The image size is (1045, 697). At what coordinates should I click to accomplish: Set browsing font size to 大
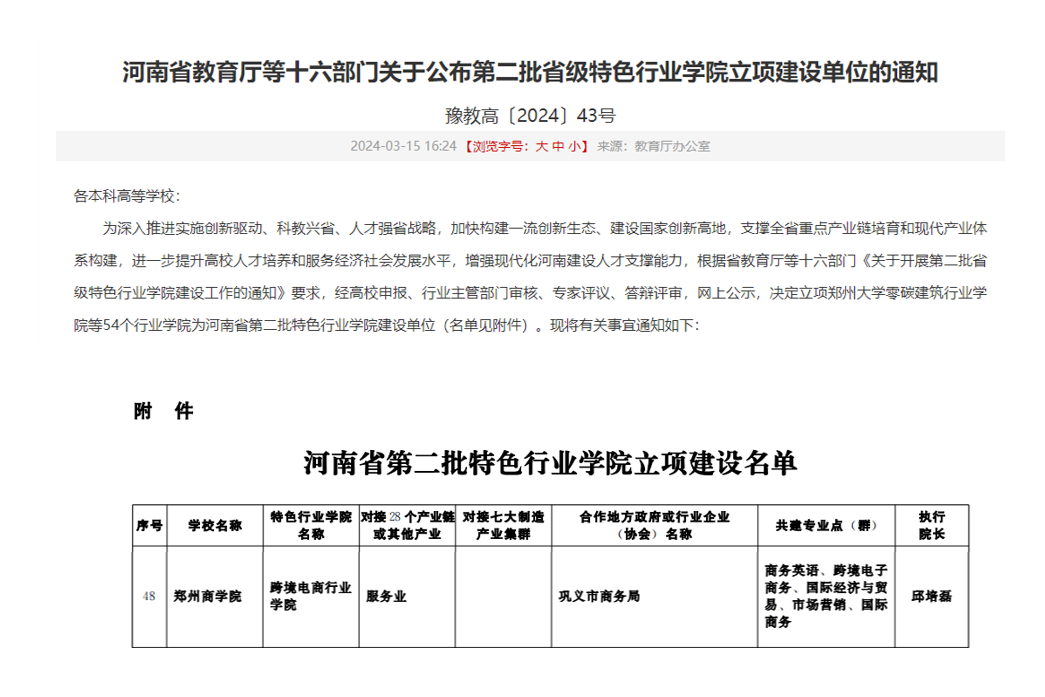tap(542, 146)
